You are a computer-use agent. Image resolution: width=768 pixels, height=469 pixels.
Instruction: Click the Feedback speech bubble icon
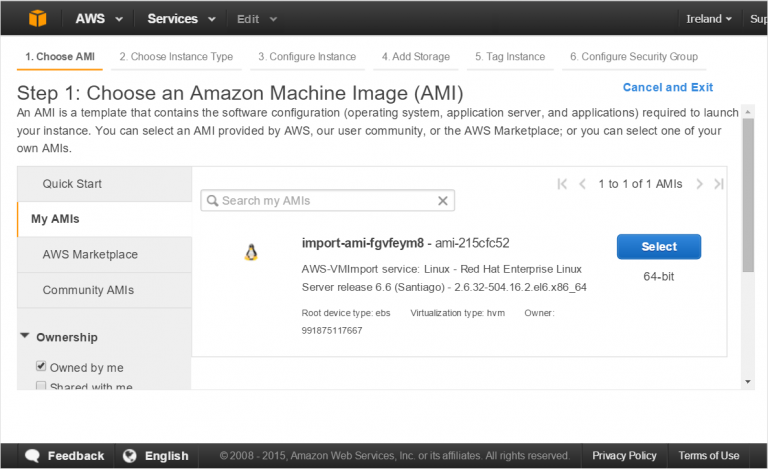point(32,456)
